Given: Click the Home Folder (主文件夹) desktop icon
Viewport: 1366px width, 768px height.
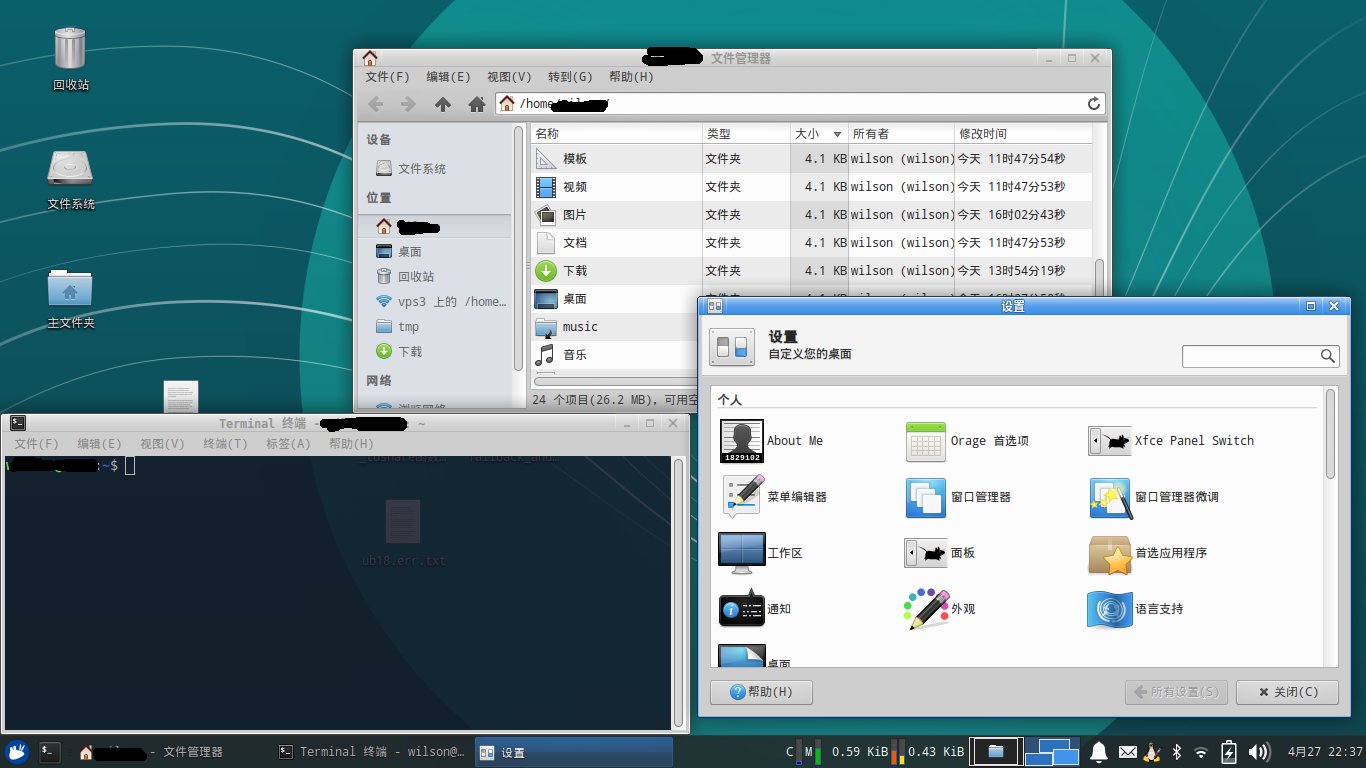Looking at the screenshot, I should (x=70, y=299).
